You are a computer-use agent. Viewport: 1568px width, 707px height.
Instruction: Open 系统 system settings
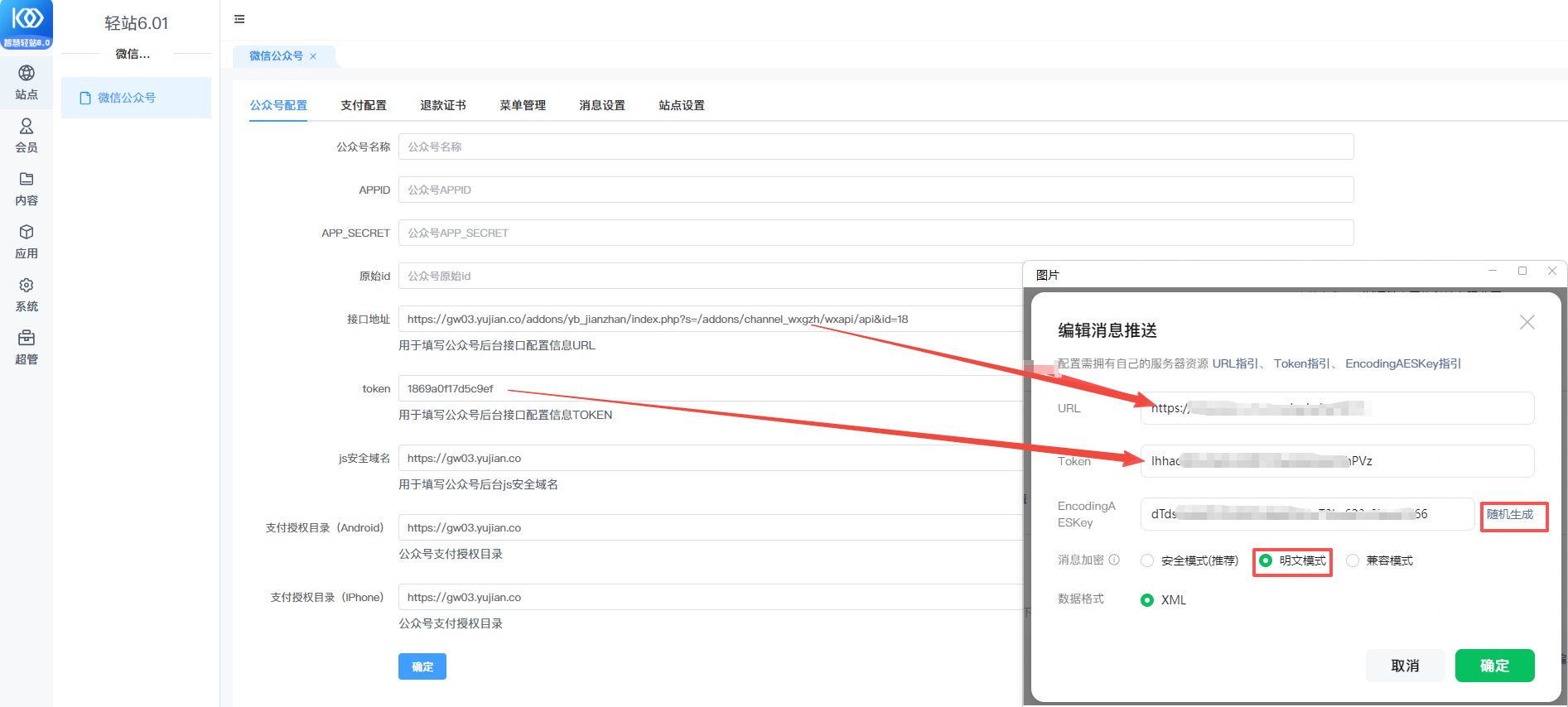coord(27,295)
